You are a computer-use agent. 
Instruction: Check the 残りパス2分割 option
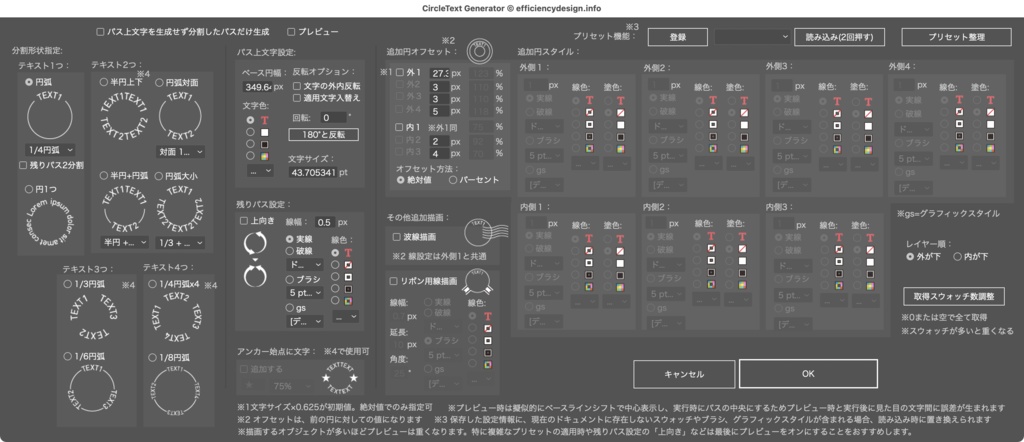click(x=24, y=165)
